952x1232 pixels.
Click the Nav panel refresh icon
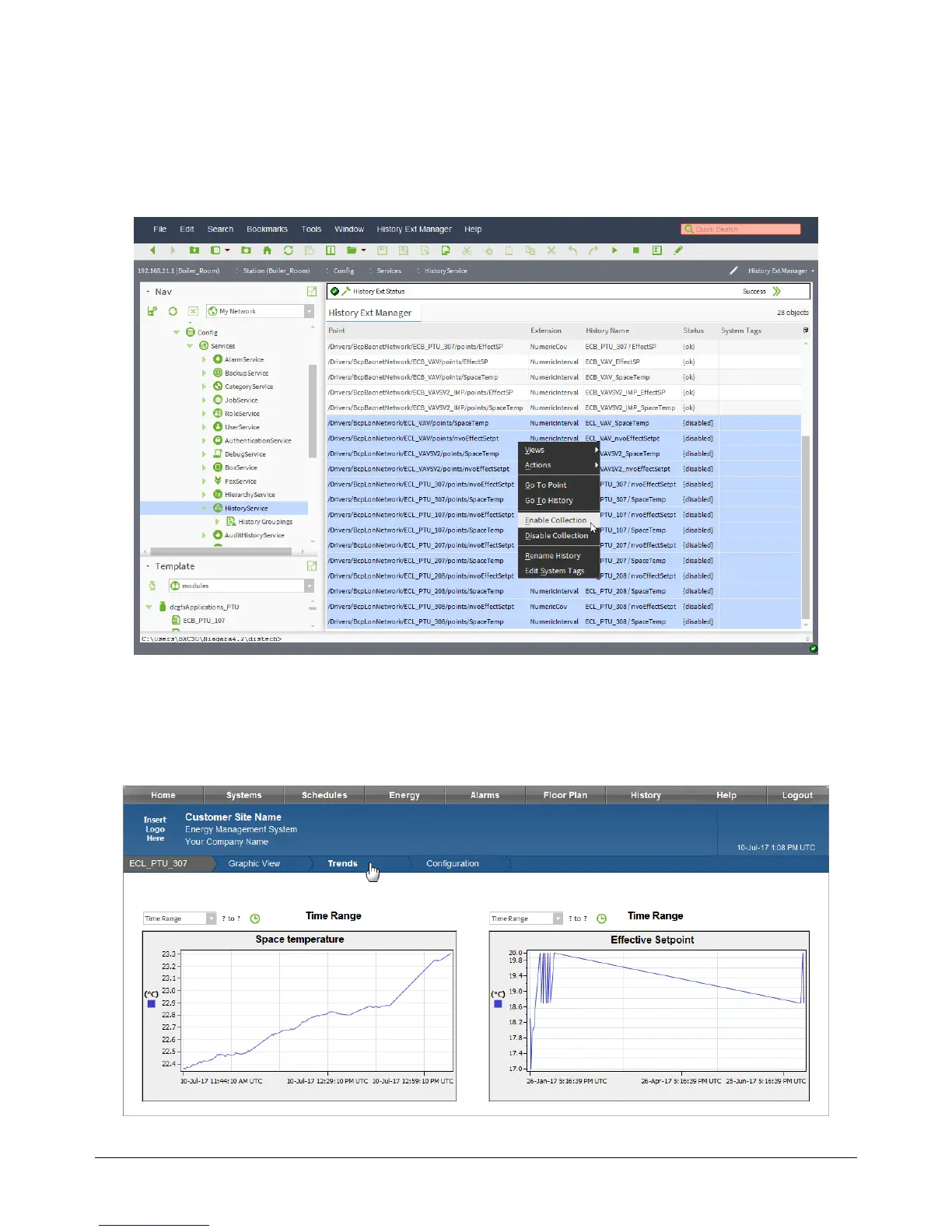coord(173,311)
